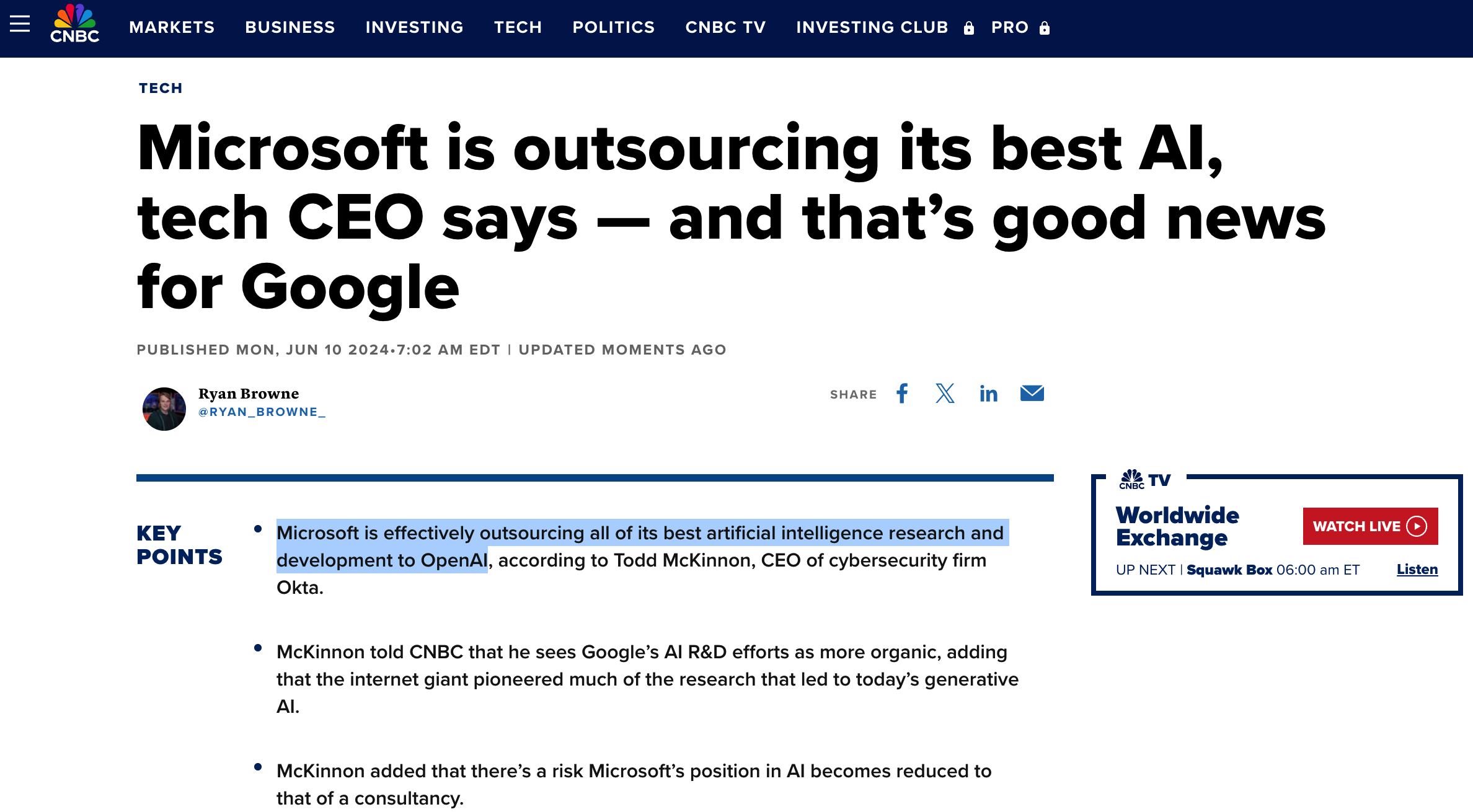Viewport: 1473px width, 812px height.
Task: Click Ryan Browne's profile photo
Action: [164, 409]
